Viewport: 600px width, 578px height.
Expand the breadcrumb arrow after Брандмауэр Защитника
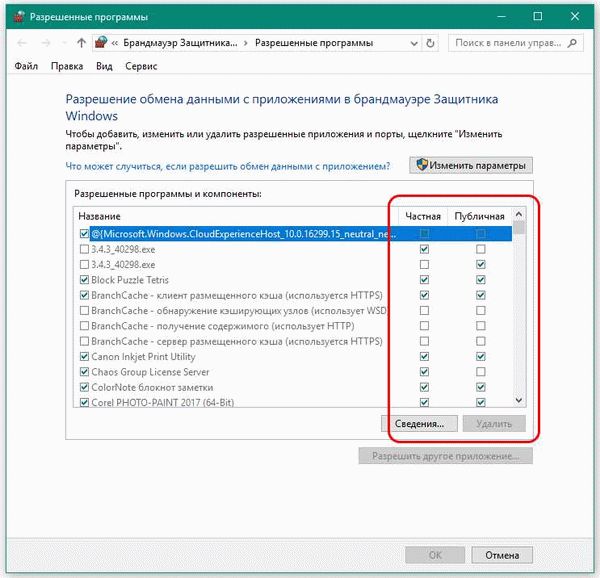[x=246, y=43]
